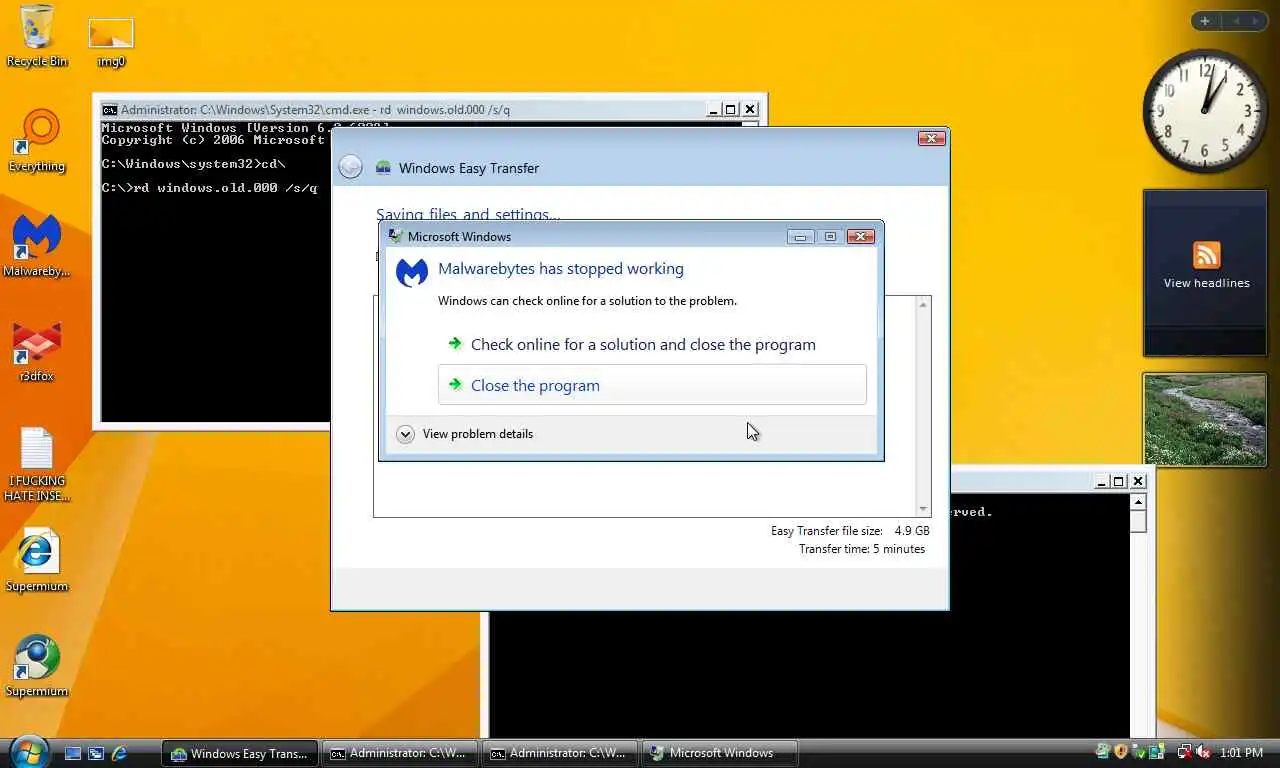Image resolution: width=1280 pixels, height=768 pixels.
Task: Click the cmd icon in the rd windows.old.000 title bar
Action: 109,110
